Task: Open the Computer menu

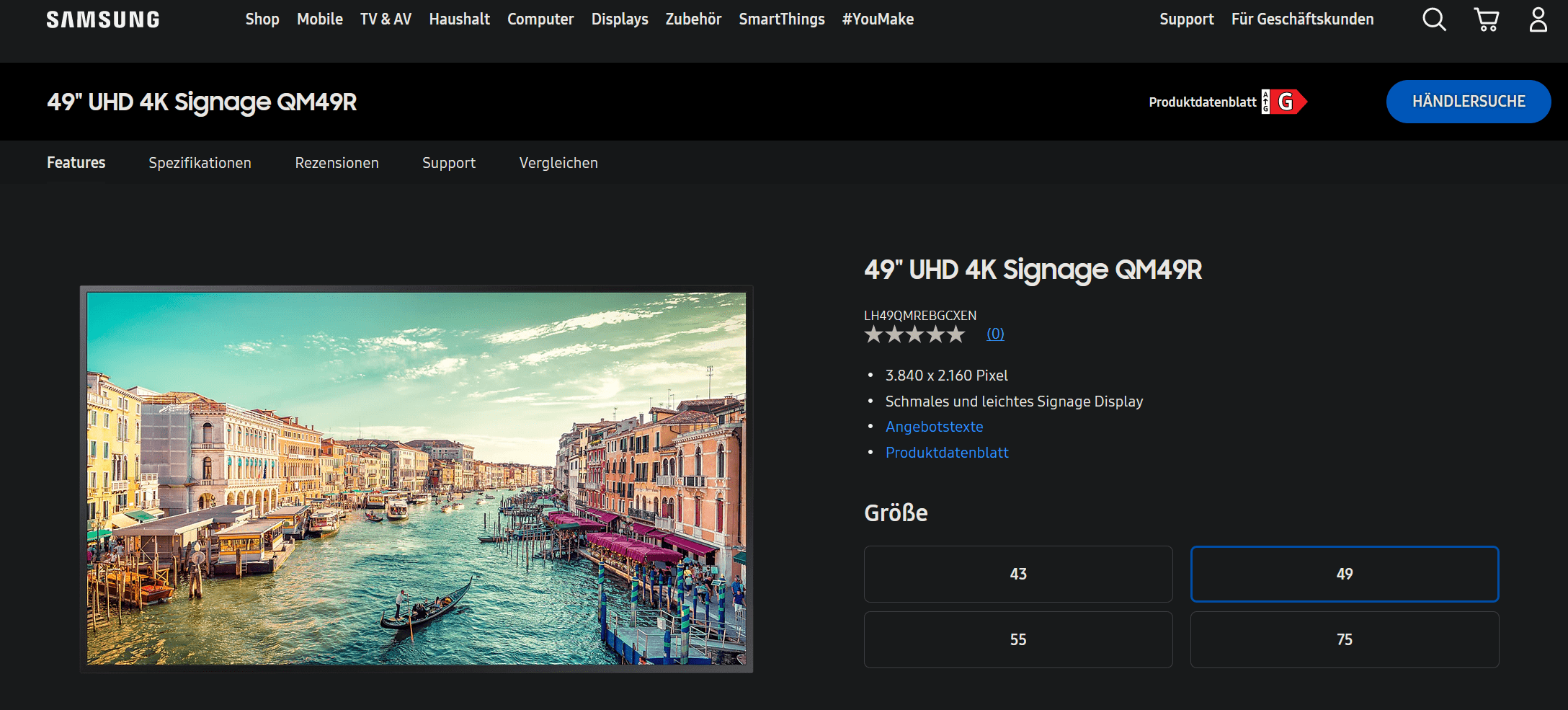Action: 540,19
